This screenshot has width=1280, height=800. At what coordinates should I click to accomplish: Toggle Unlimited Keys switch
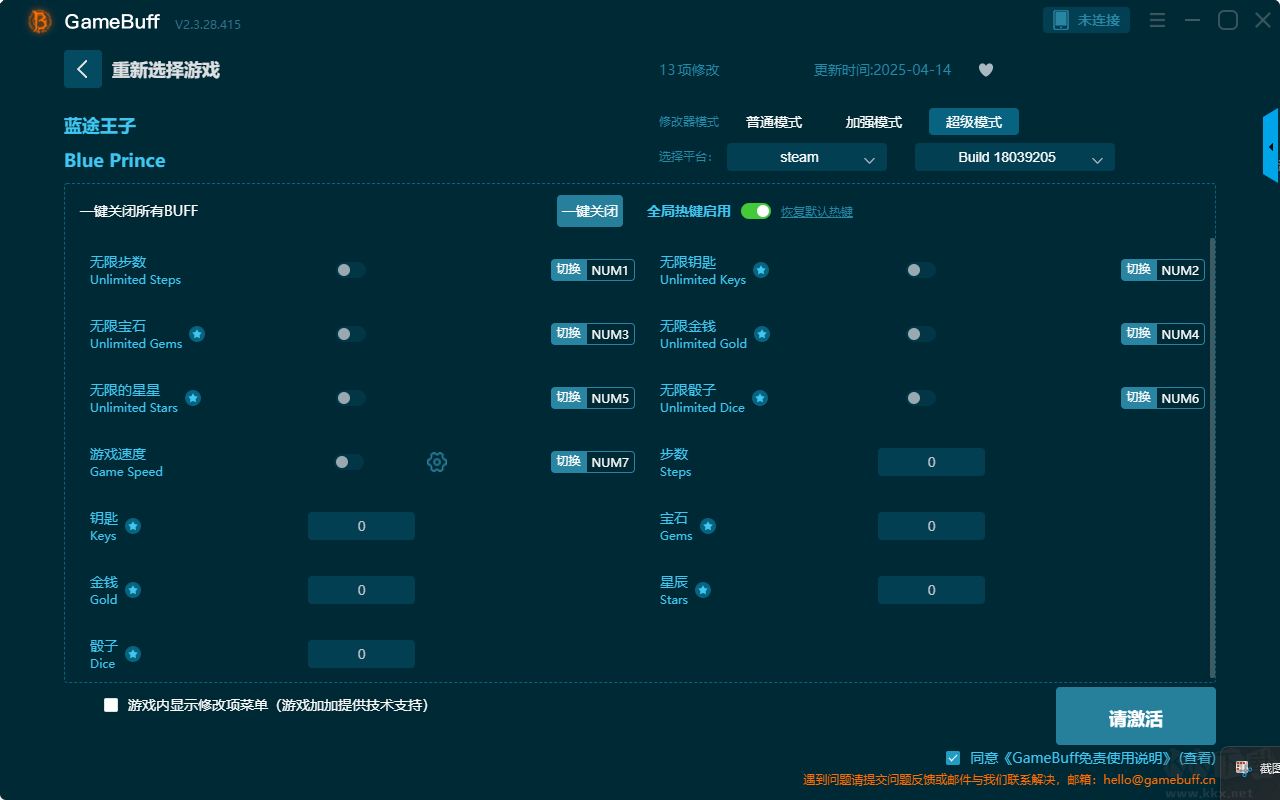point(921,270)
